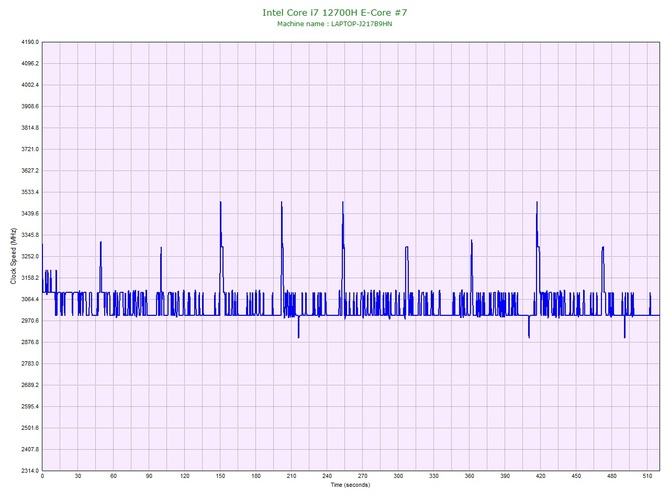Select the 2876.8 y-axis value
Screen dimensions: 670x502
pos(30,342)
